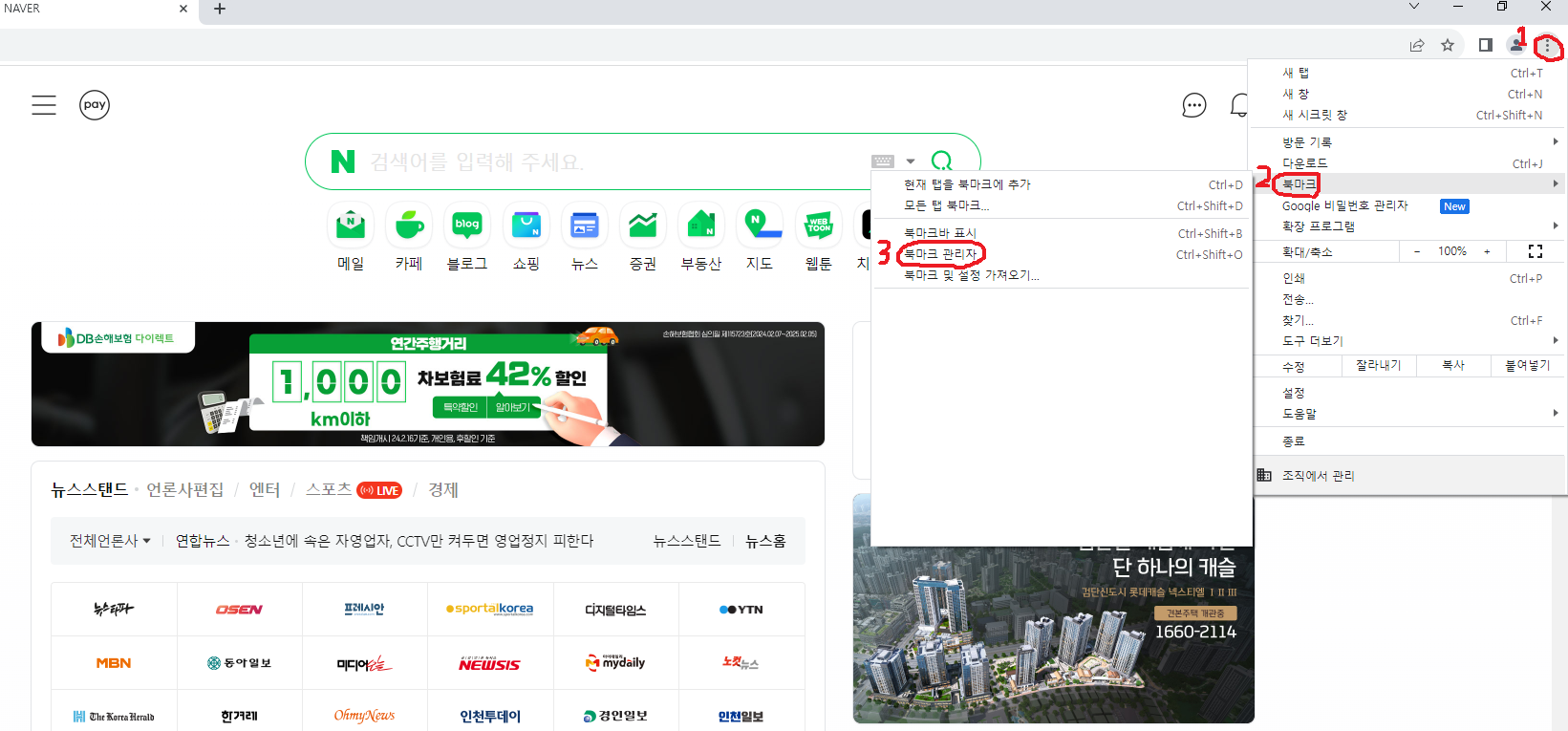The image size is (1568, 731).
Task: Select 북마크 및 설정 가져오기...
Action: pos(1061,275)
